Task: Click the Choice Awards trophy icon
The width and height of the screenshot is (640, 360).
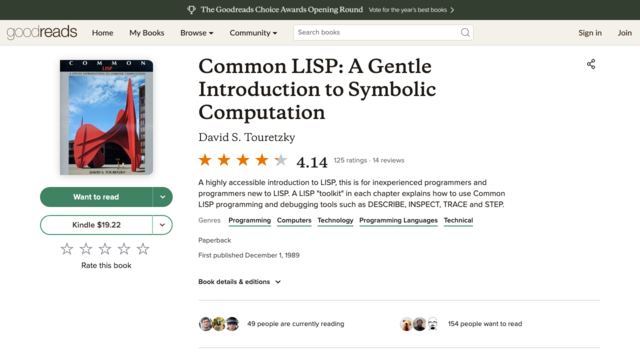Action: [x=191, y=10]
